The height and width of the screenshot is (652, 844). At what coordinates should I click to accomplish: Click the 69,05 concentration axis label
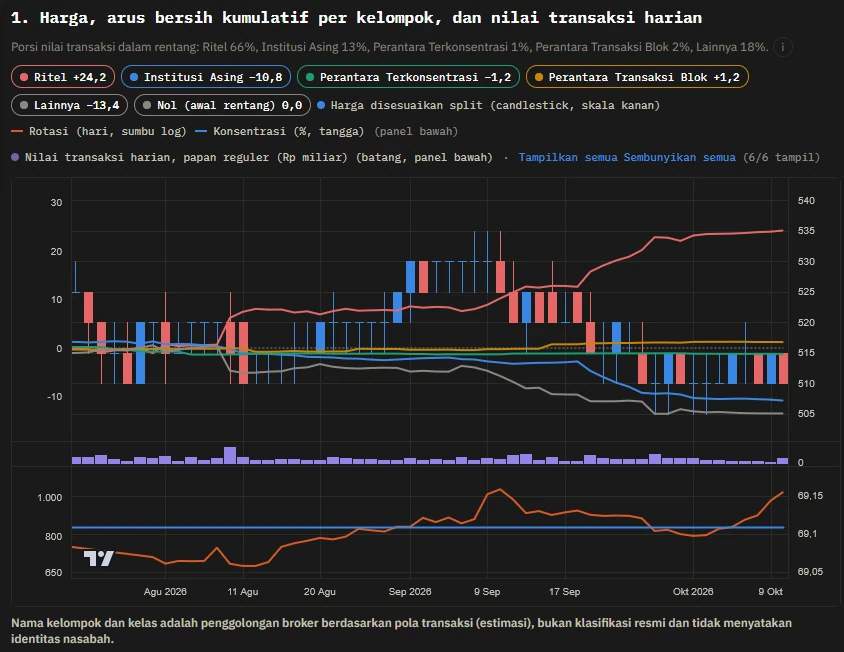point(811,572)
